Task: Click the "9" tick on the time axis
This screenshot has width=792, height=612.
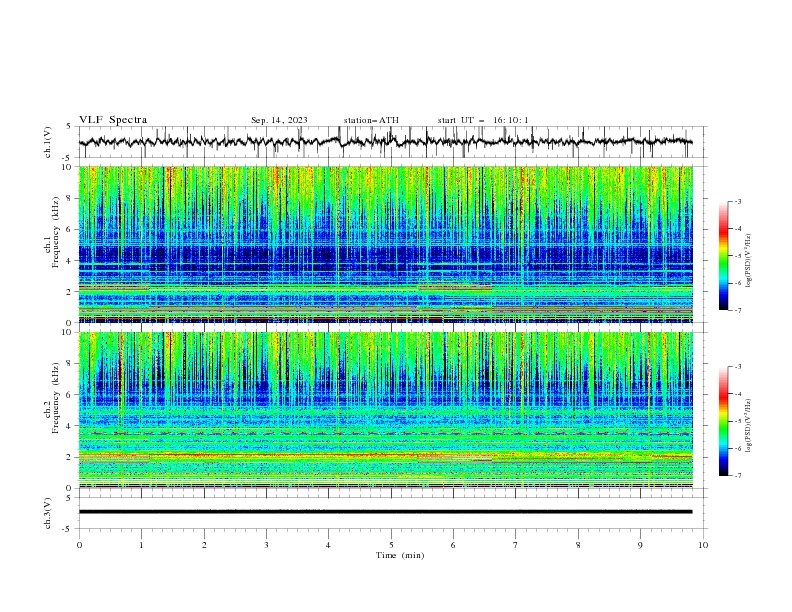Action: click(640, 545)
